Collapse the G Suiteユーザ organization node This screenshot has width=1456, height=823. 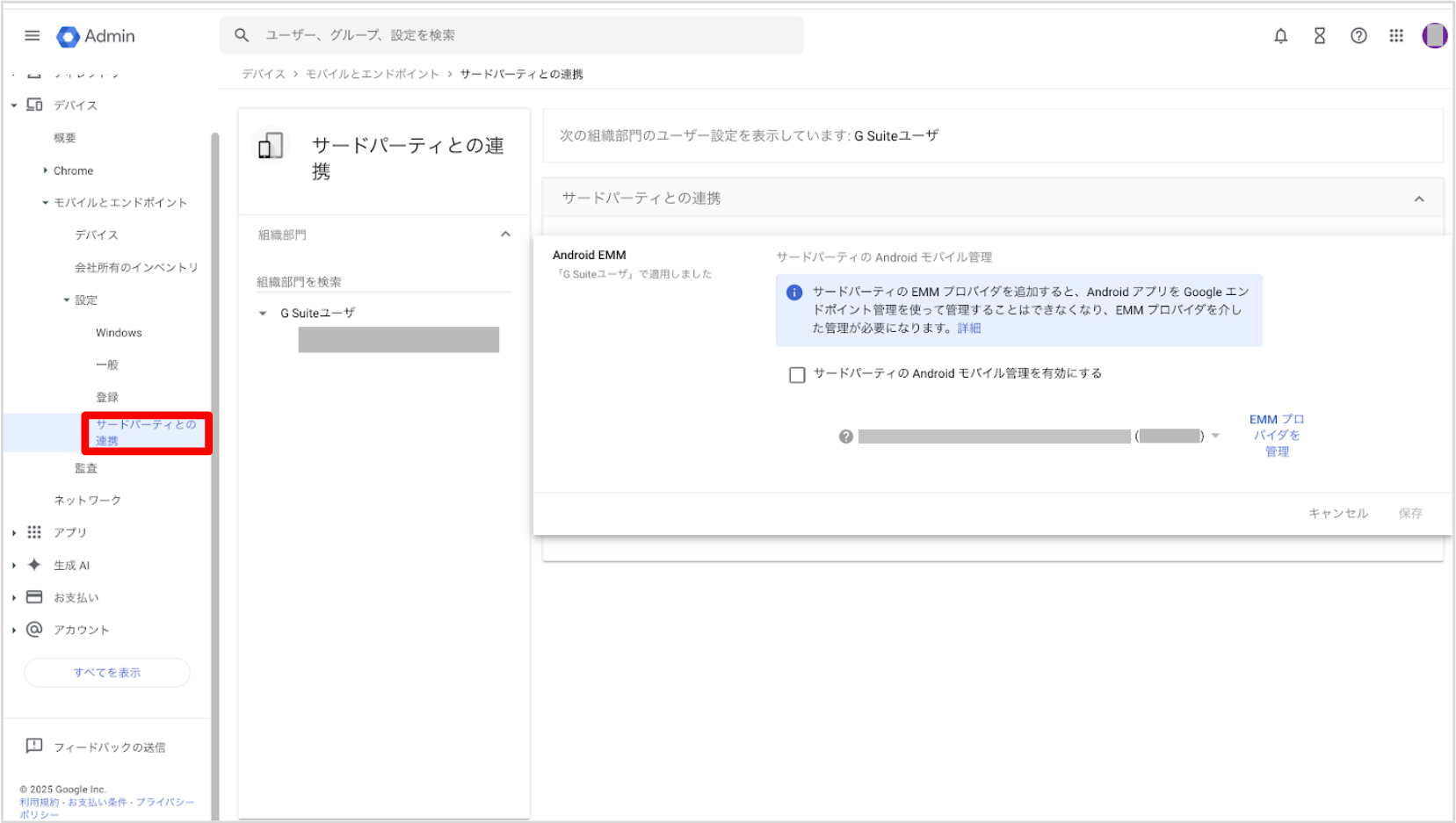click(263, 314)
